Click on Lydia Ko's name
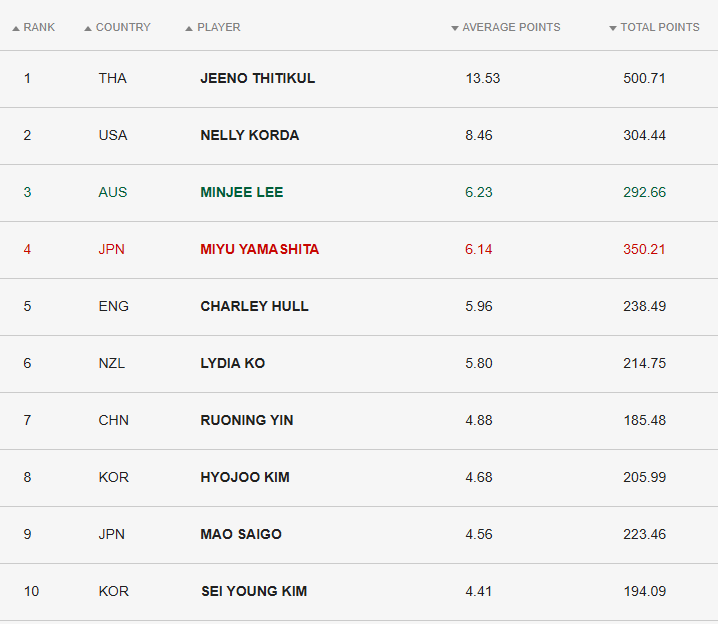Screen dimensions: 718x624 coord(232,363)
